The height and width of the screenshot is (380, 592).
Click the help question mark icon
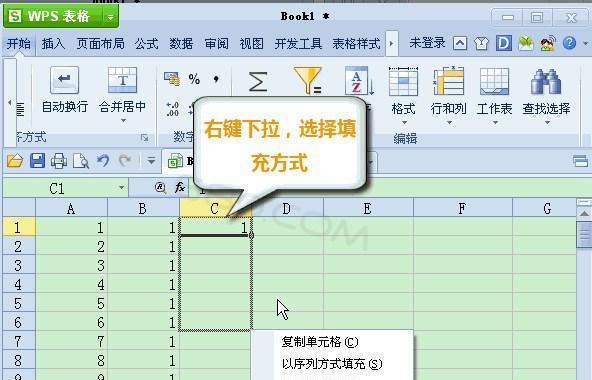569,43
